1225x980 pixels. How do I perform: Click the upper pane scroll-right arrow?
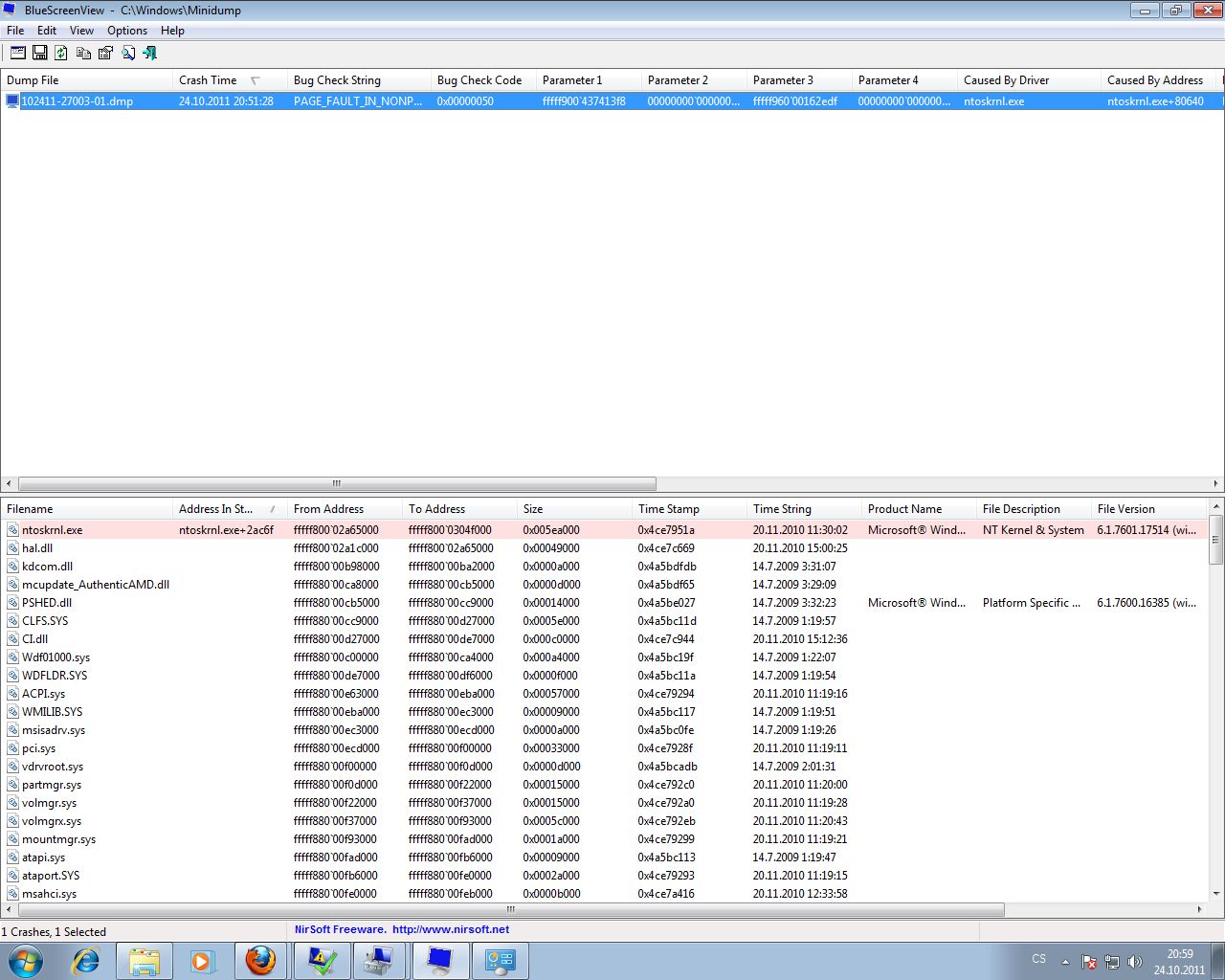tap(1216, 483)
